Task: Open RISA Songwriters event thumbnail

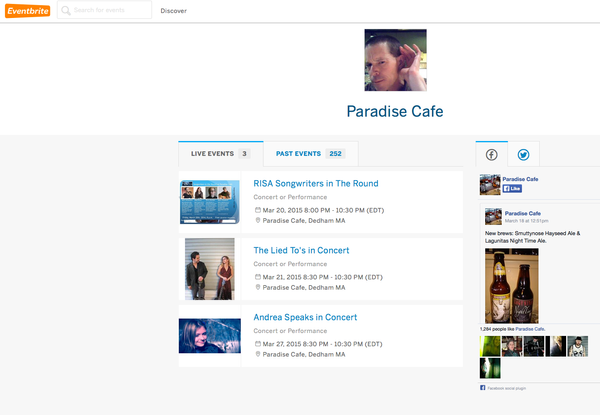Action: click(x=210, y=202)
